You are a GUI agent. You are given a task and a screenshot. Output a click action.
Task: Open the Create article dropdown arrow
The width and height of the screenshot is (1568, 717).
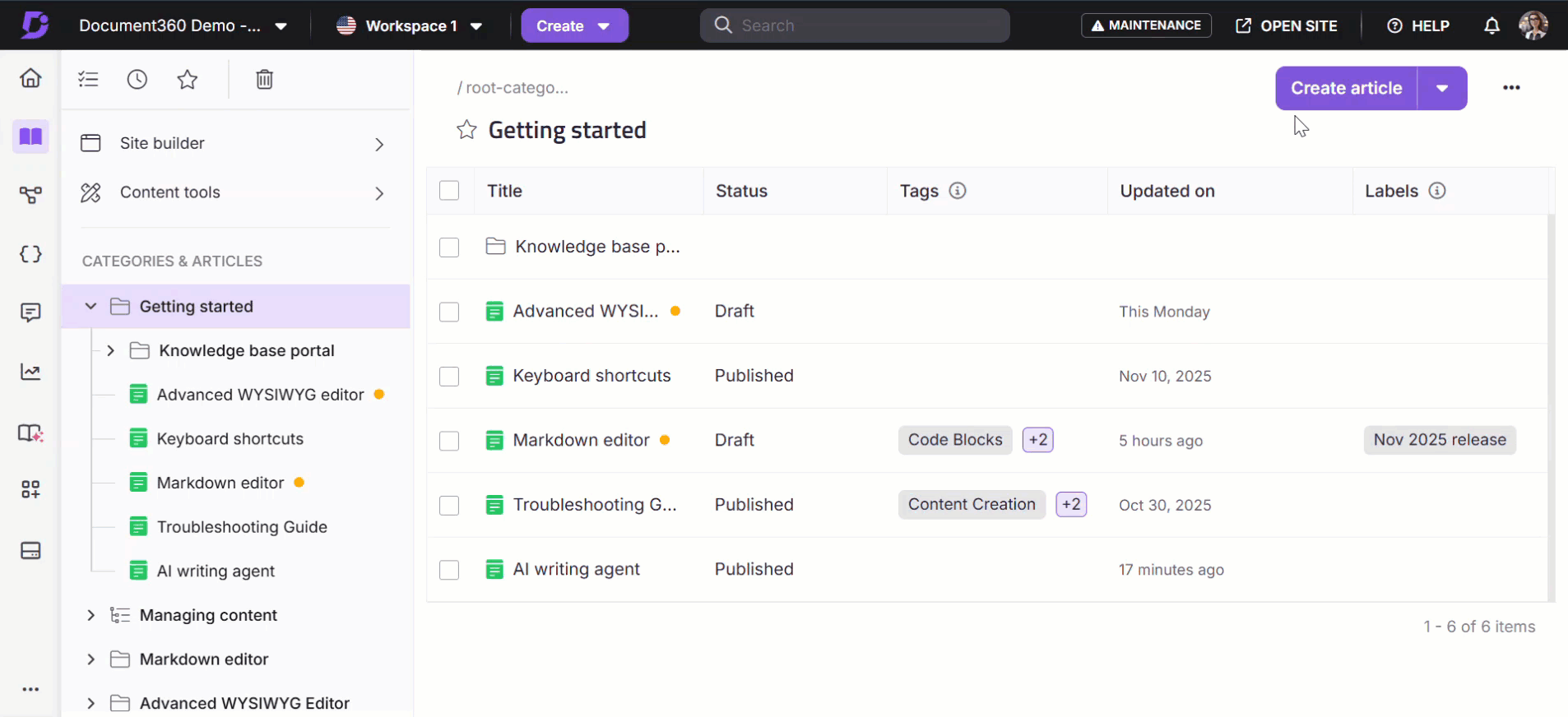[x=1442, y=89]
